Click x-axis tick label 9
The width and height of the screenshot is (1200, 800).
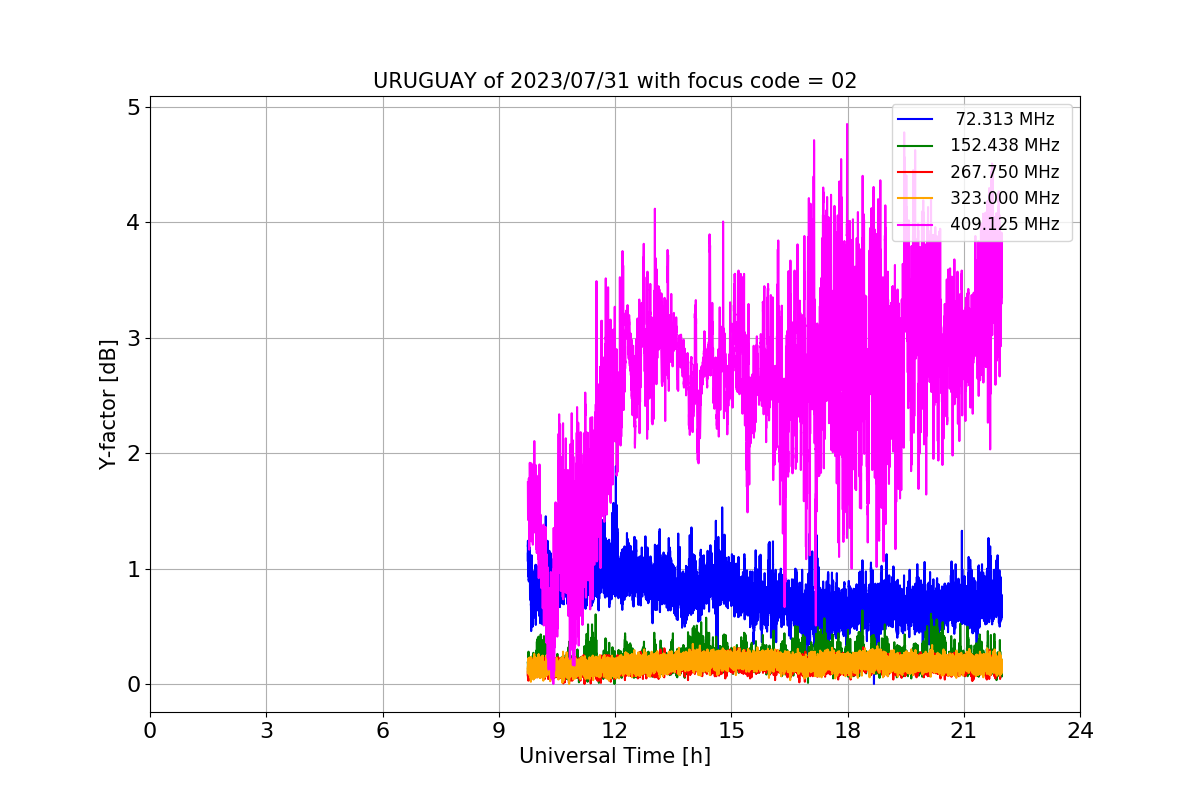pyautogui.click(x=499, y=731)
